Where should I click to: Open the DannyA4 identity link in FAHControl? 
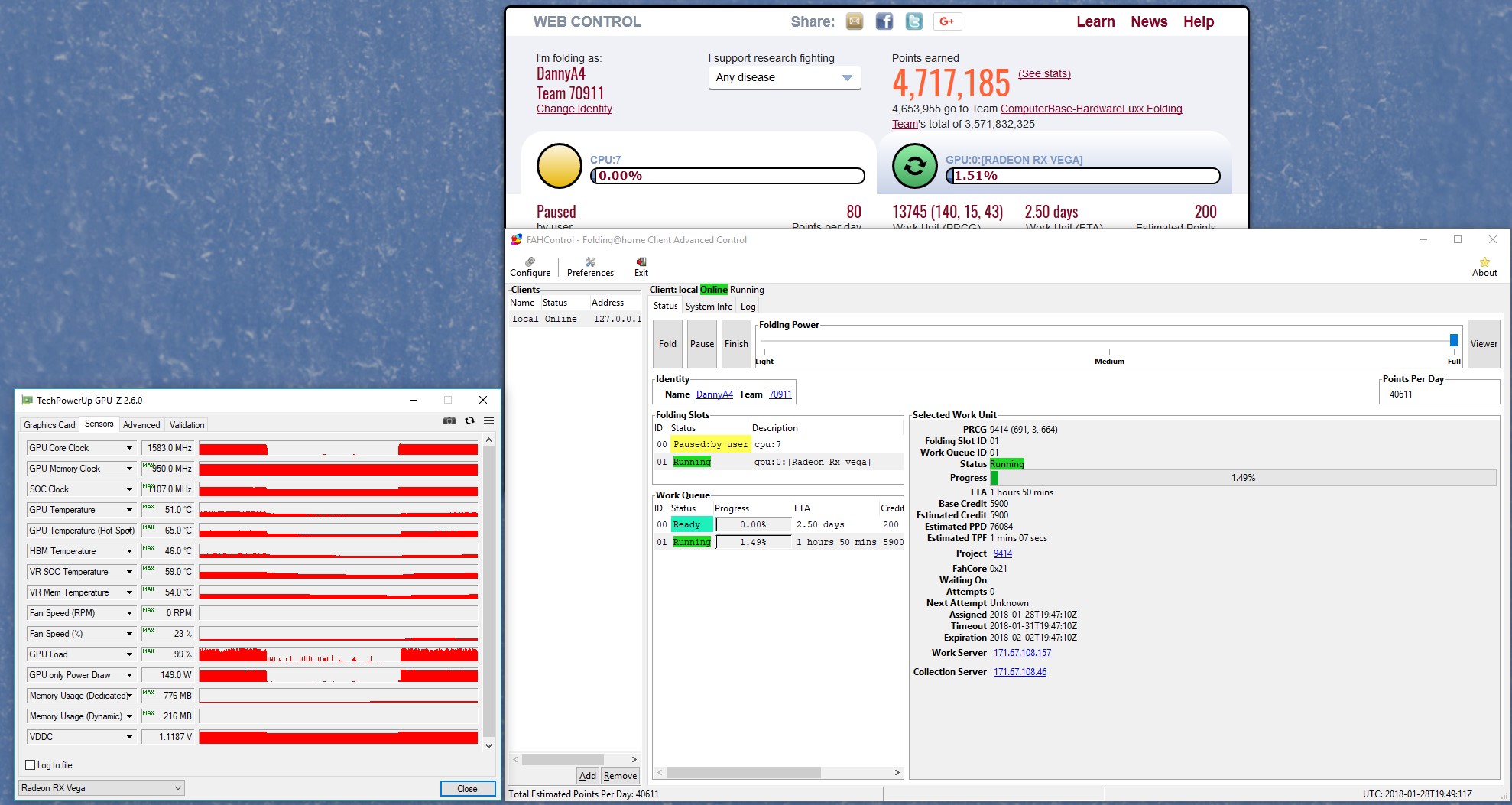click(x=714, y=394)
